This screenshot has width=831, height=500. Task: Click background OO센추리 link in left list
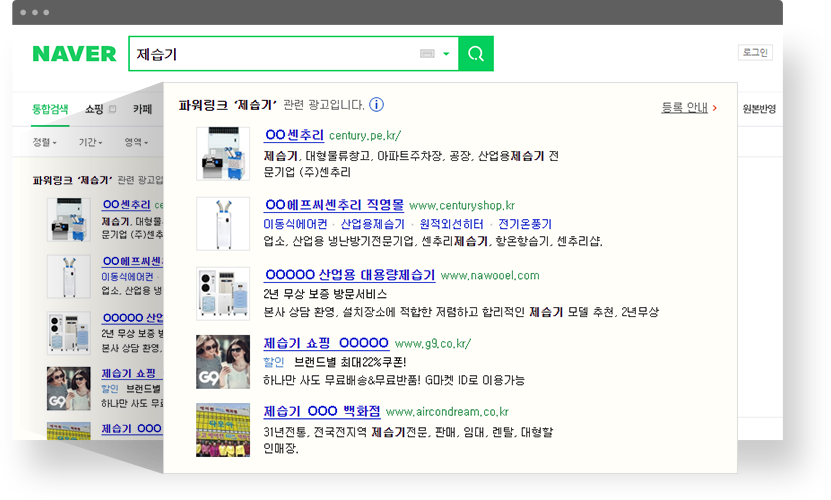coord(127,204)
